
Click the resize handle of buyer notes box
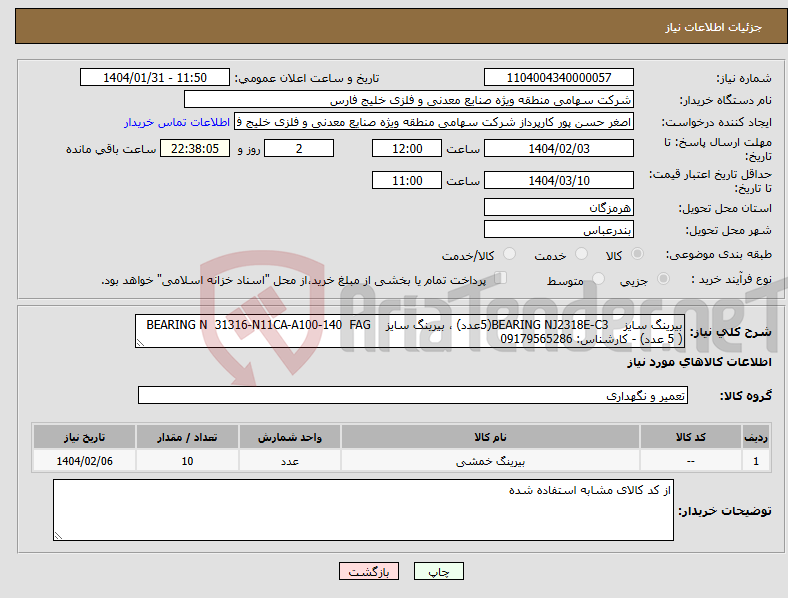coord(58,536)
